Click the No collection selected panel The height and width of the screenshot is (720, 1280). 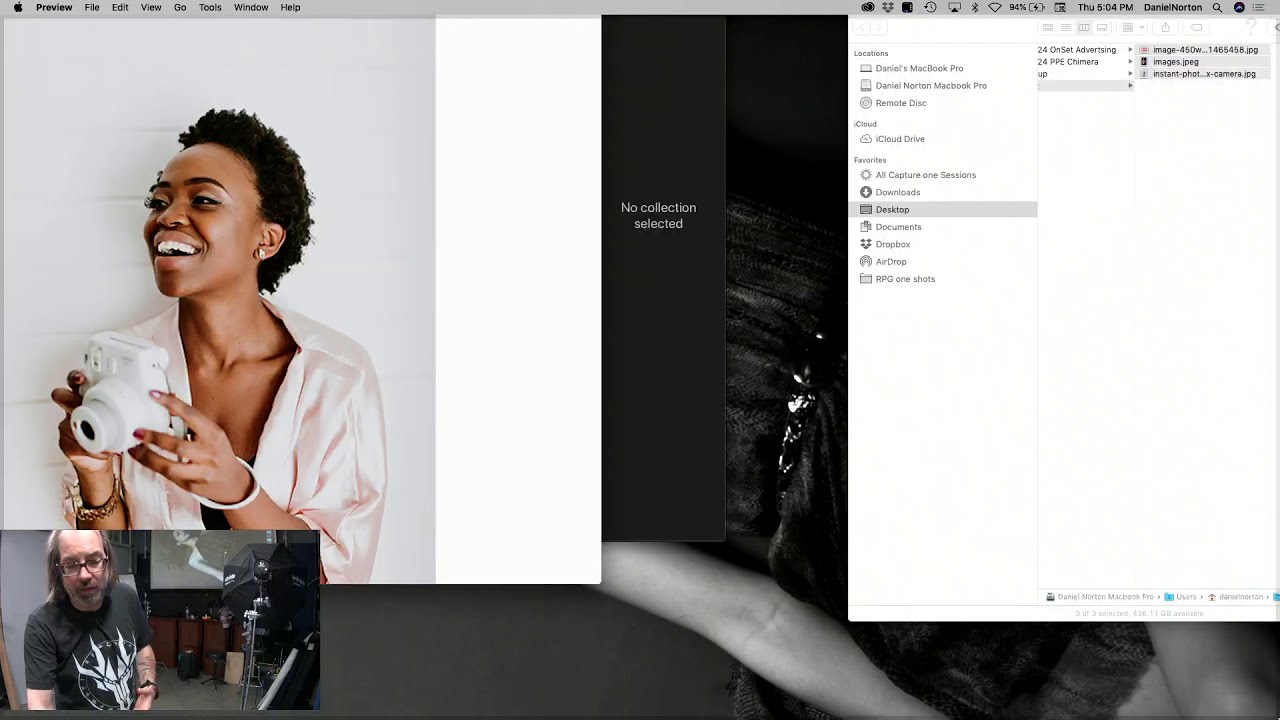(663, 278)
